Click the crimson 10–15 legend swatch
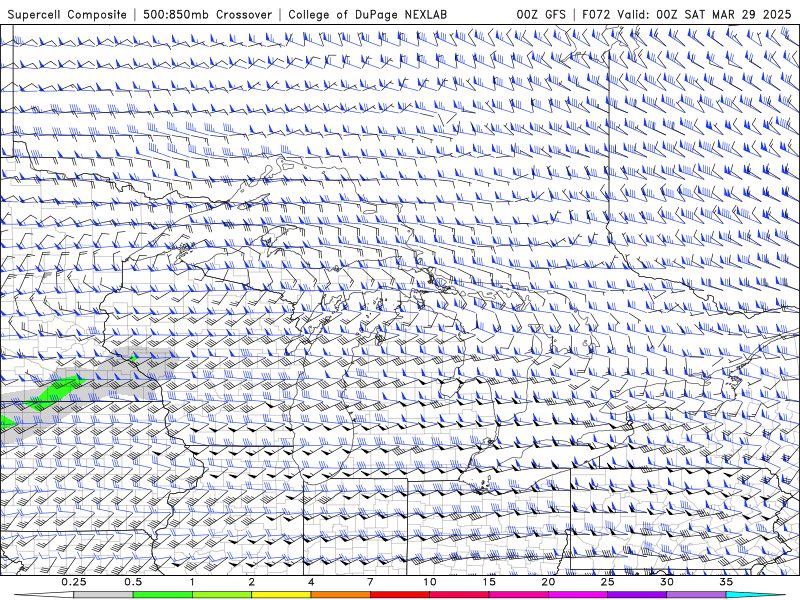The image size is (800, 600). click(459, 595)
